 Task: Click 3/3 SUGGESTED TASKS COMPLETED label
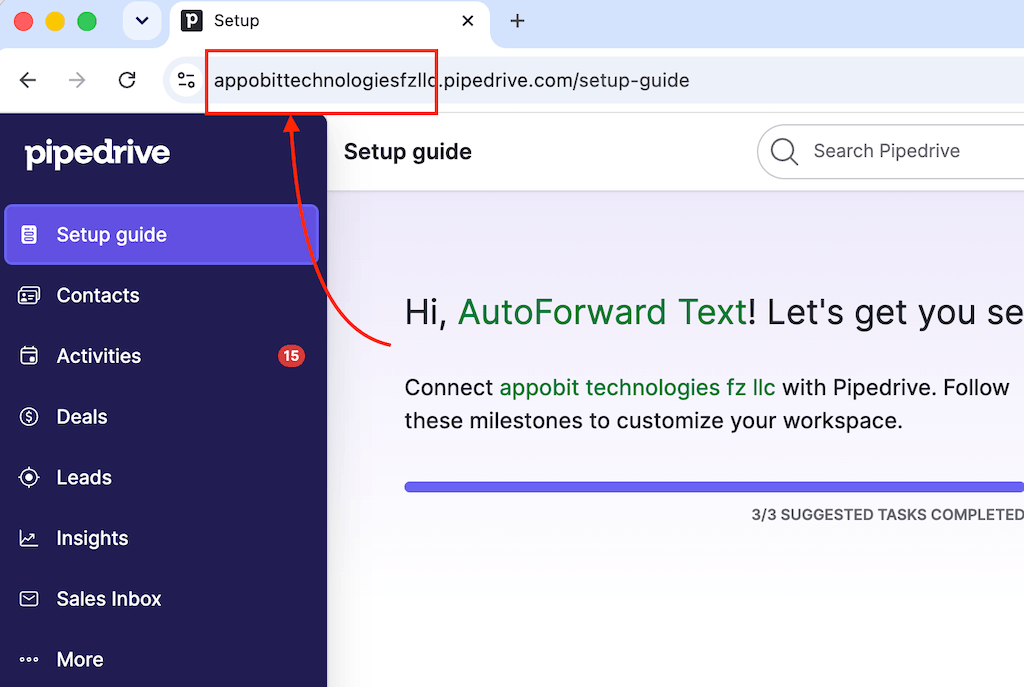tap(888, 515)
